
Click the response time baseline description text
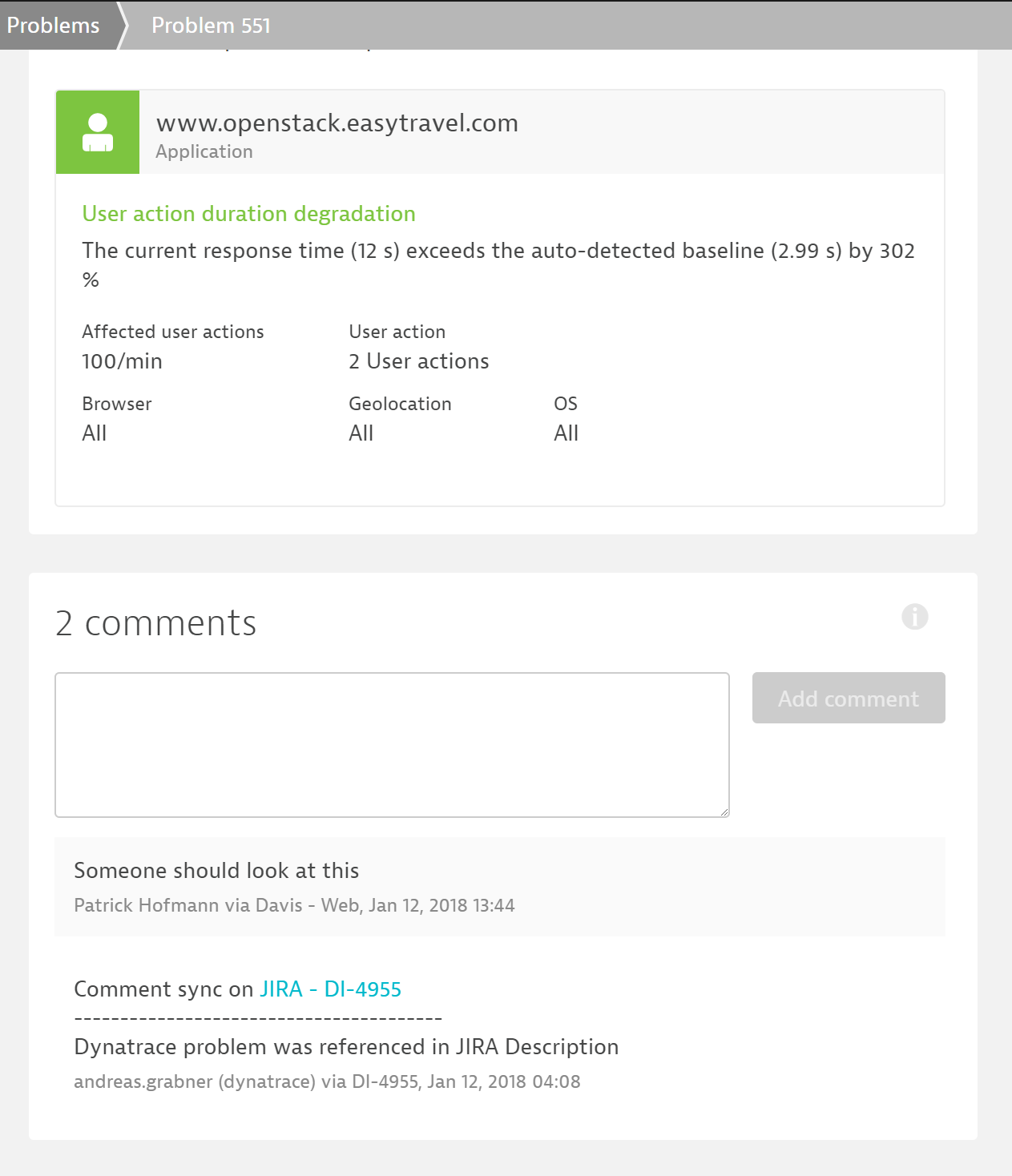(498, 251)
